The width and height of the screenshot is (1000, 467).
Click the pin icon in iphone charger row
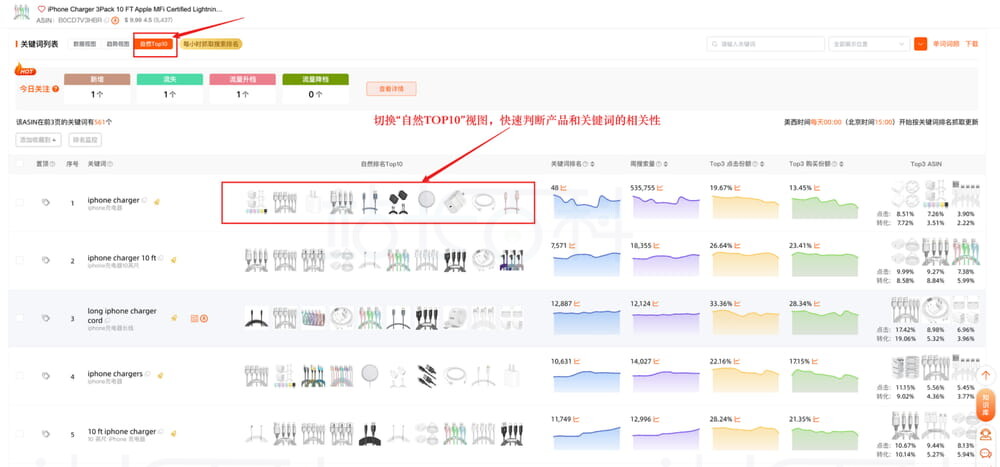(46, 203)
